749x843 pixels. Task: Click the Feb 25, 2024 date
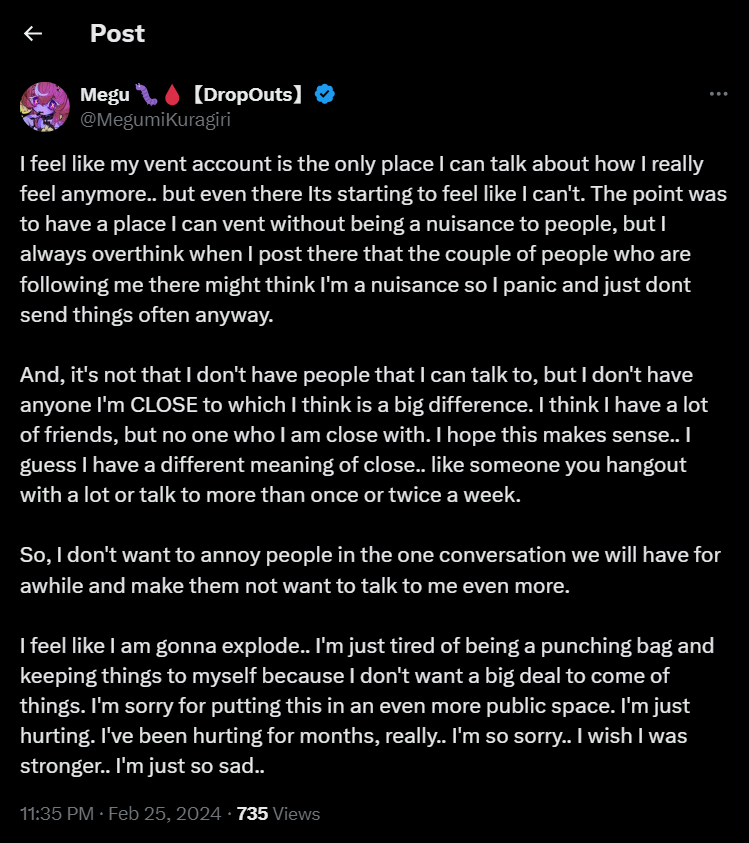tap(165, 813)
